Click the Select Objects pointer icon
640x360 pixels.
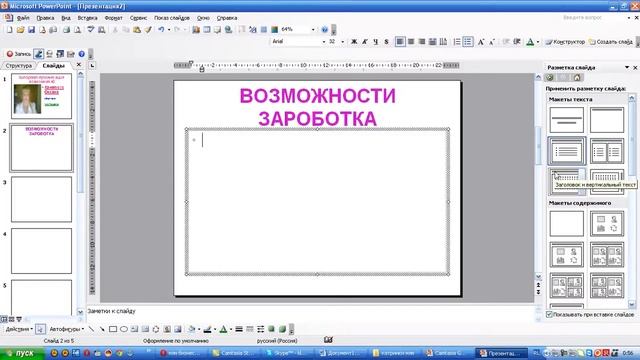tap(40, 329)
